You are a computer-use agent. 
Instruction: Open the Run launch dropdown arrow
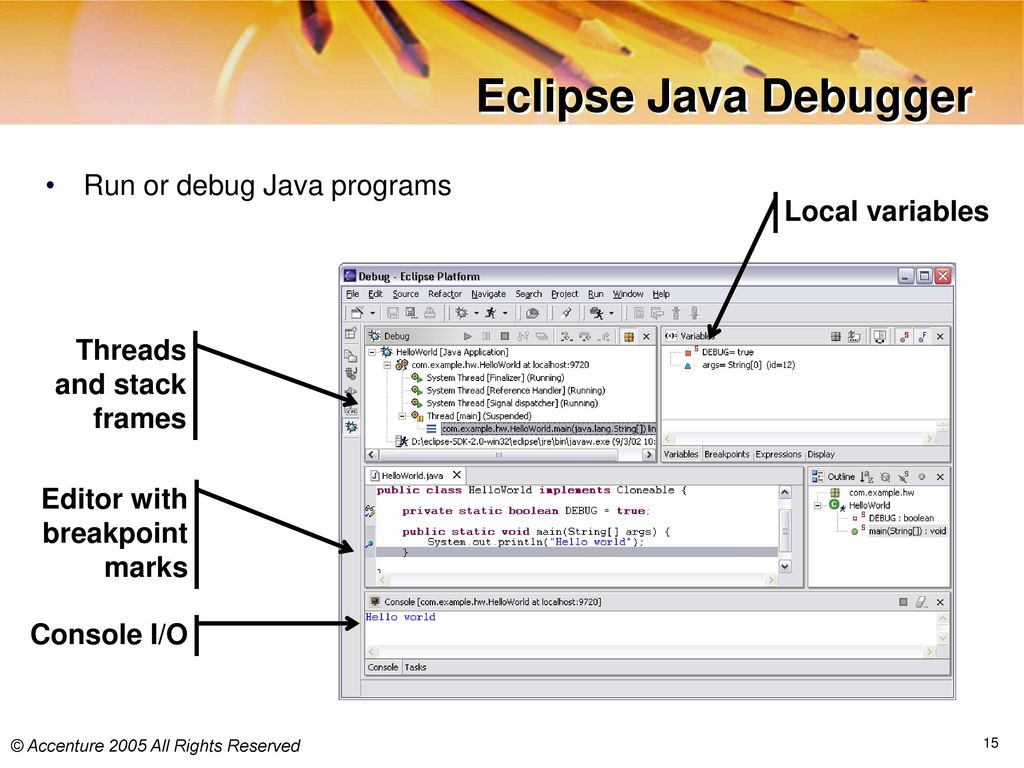pyautogui.click(x=505, y=313)
